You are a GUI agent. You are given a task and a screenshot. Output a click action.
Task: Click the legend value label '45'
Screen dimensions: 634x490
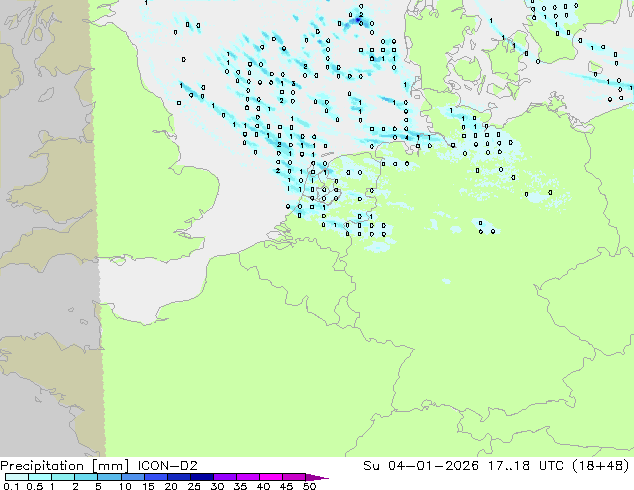pos(286,486)
